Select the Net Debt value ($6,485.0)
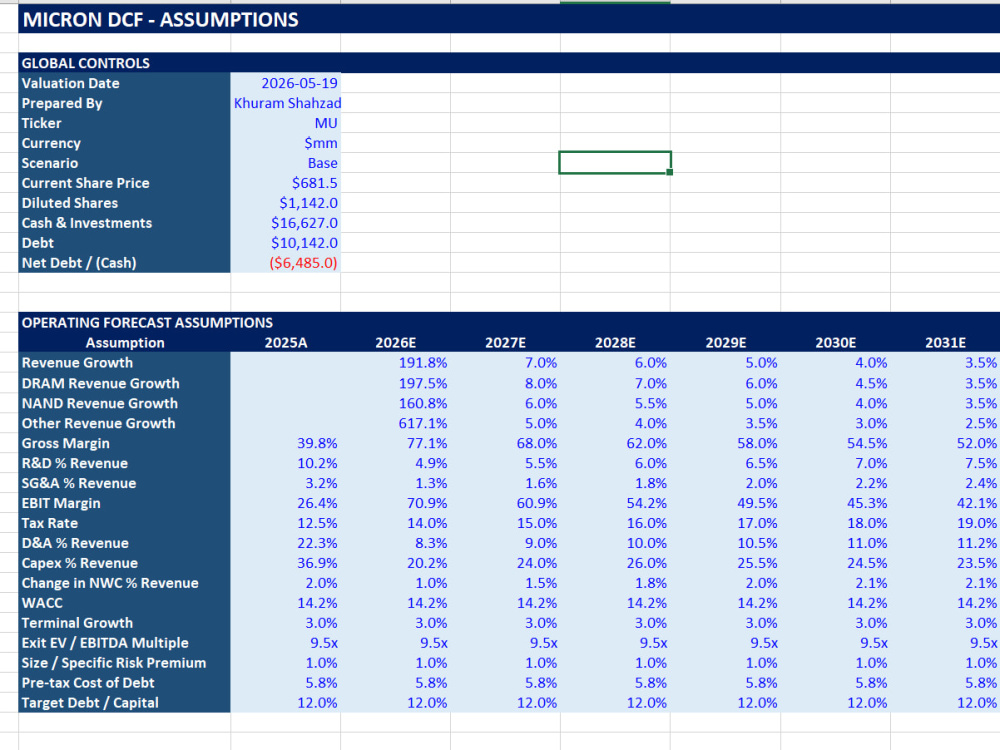Viewport: 1000px width, 750px height. 303,263
